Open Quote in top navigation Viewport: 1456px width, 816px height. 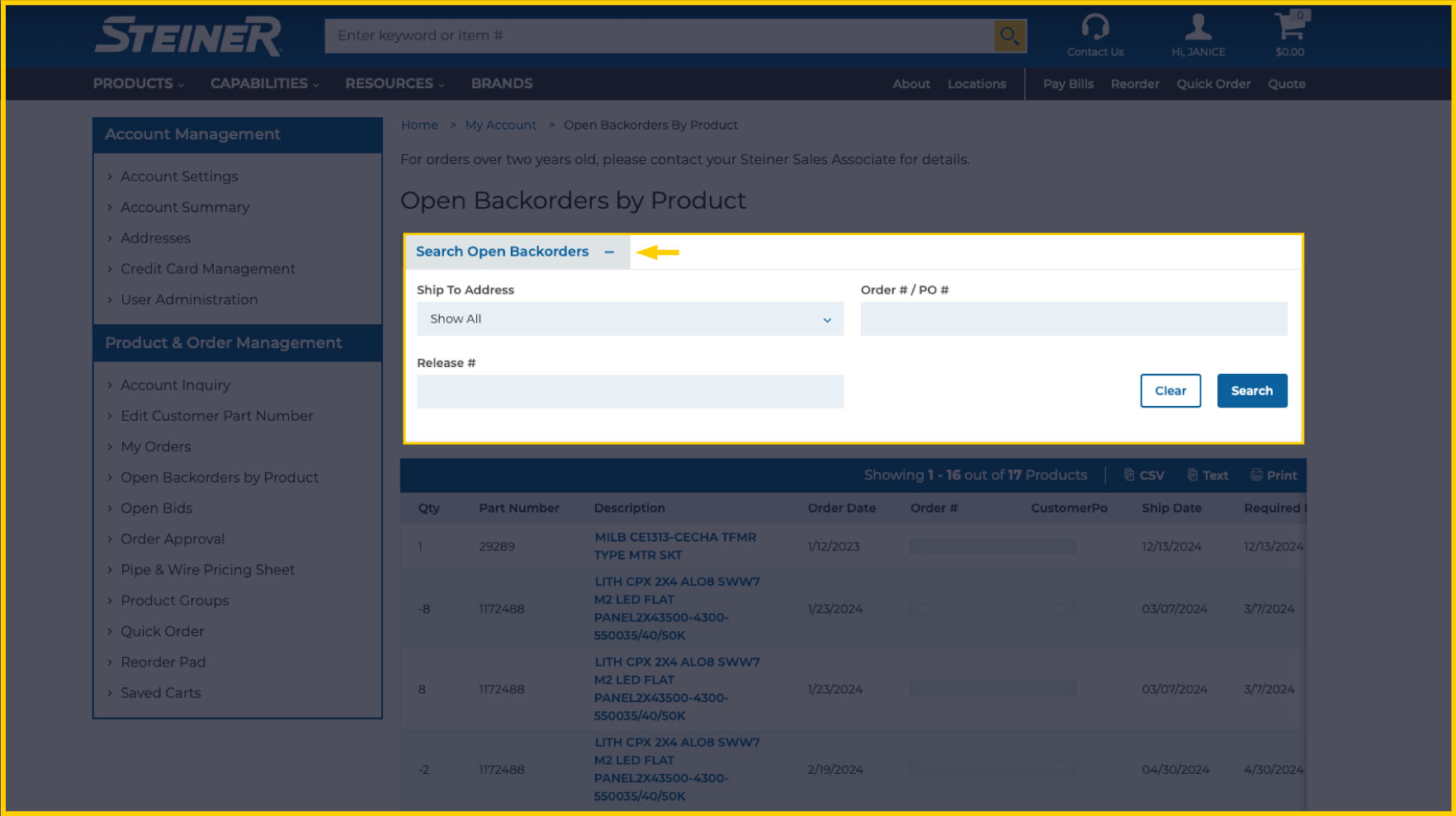[1287, 84]
